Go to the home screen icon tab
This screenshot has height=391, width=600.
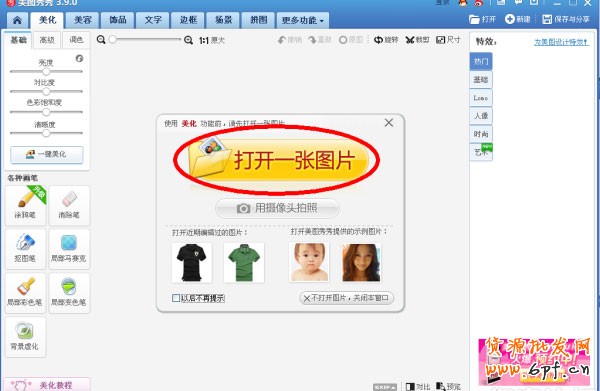coord(17,20)
